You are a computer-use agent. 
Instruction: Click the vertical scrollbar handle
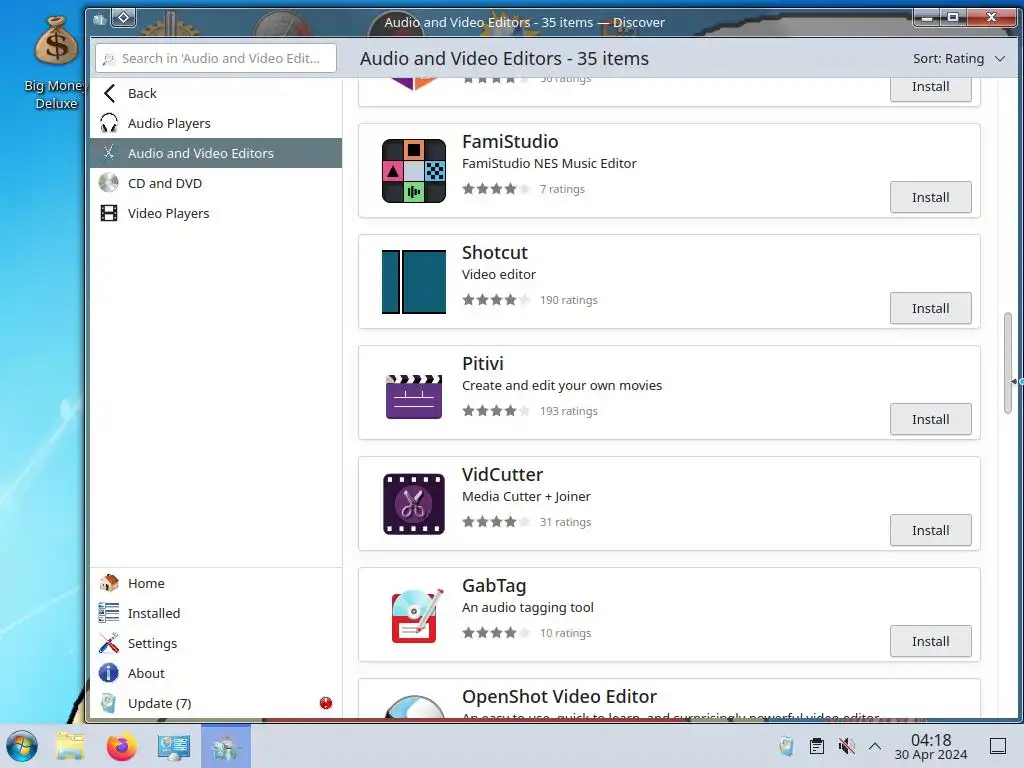point(1008,363)
